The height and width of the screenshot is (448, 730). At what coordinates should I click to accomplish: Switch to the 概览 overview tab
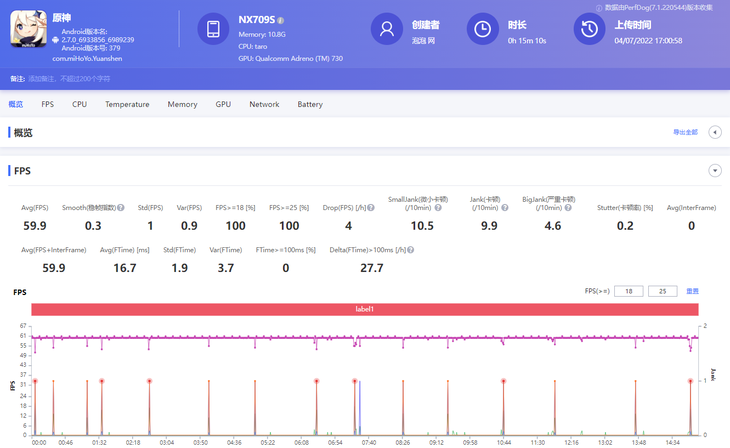pos(16,104)
